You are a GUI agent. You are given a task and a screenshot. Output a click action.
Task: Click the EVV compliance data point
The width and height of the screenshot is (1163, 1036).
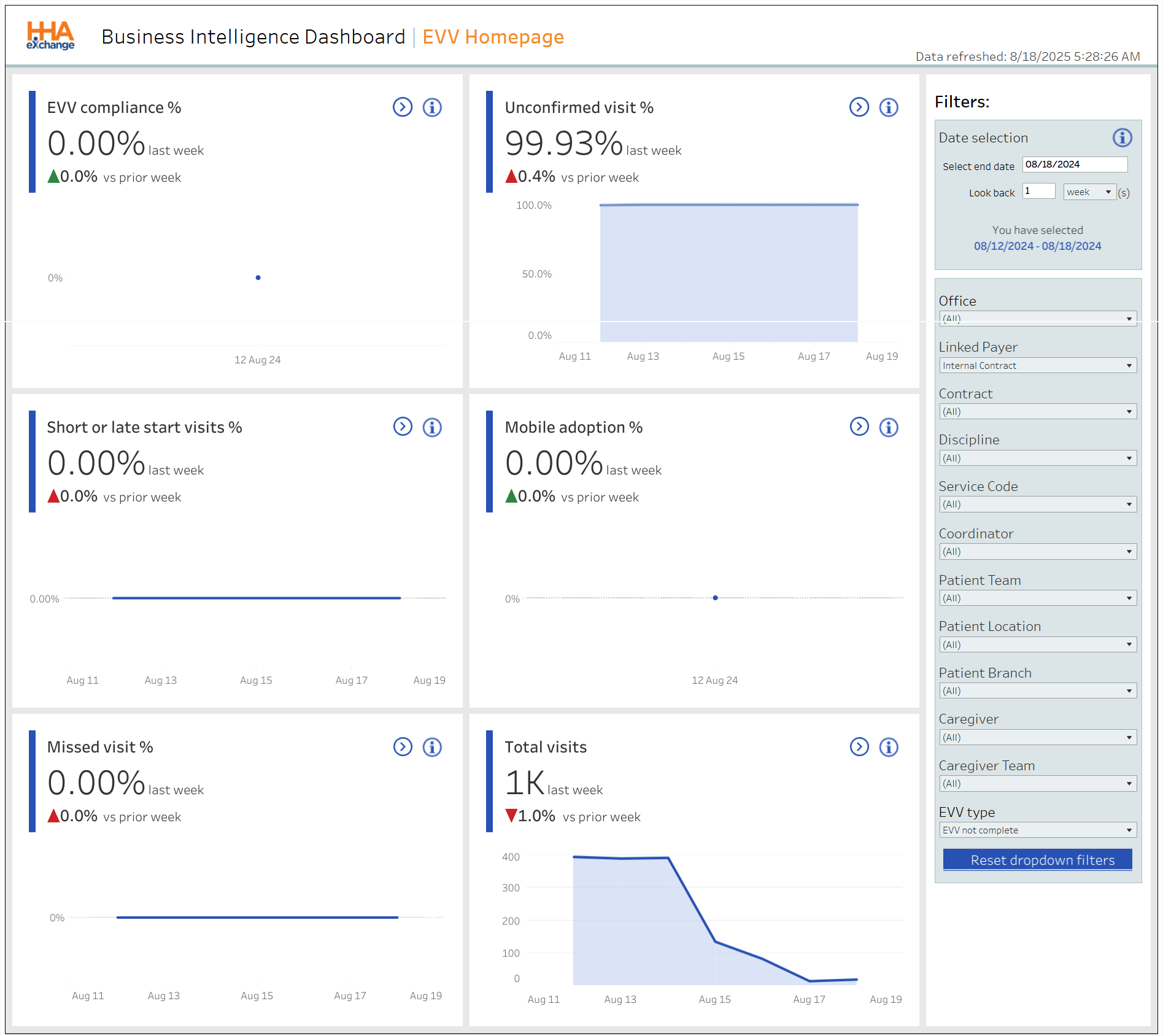coord(258,278)
